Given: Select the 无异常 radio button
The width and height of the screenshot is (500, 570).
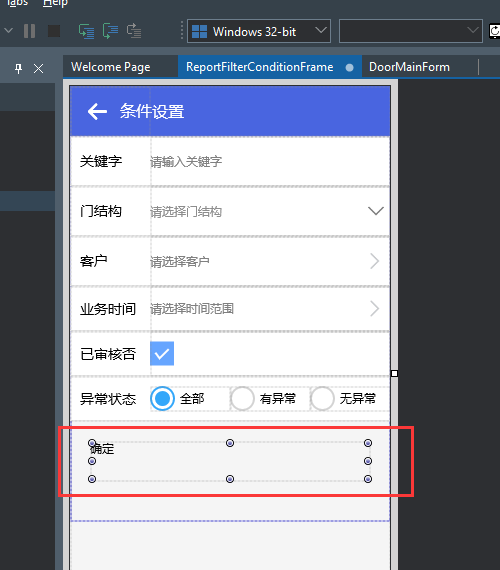Looking at the screenshot, I should coord(322,398).
